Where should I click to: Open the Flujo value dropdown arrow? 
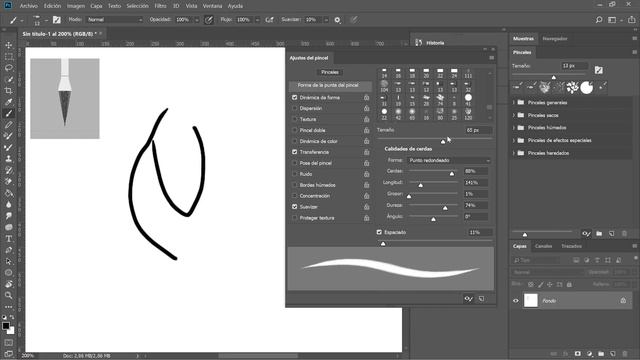tap(257, 20)
